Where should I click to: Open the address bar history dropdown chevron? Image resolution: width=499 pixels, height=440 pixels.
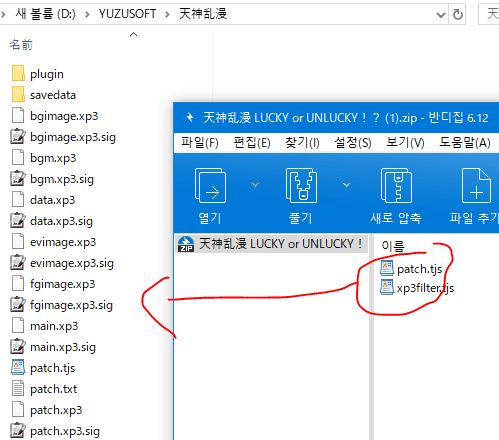click(441, 15)
